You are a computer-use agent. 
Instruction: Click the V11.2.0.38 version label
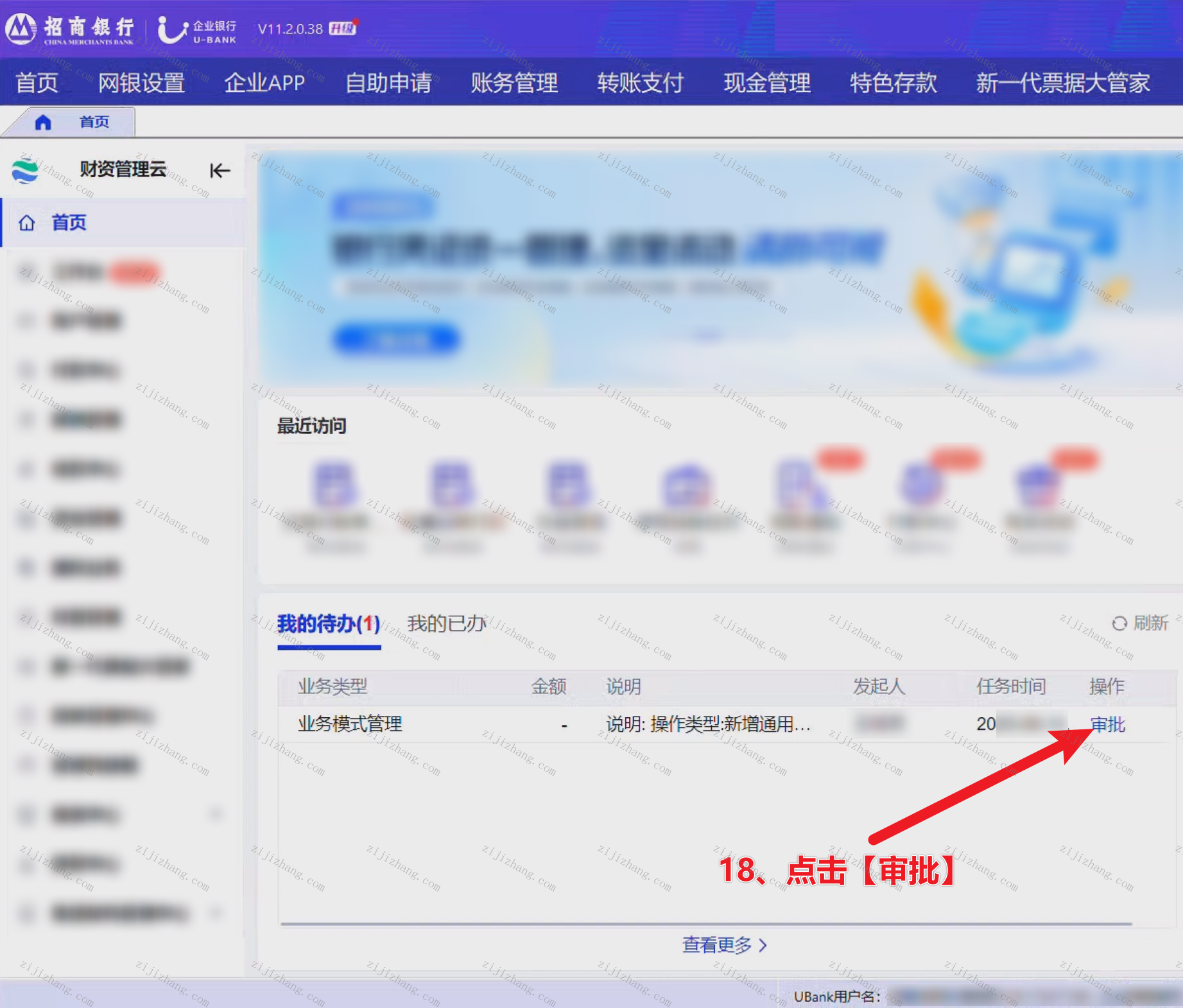tap(289, 29)
